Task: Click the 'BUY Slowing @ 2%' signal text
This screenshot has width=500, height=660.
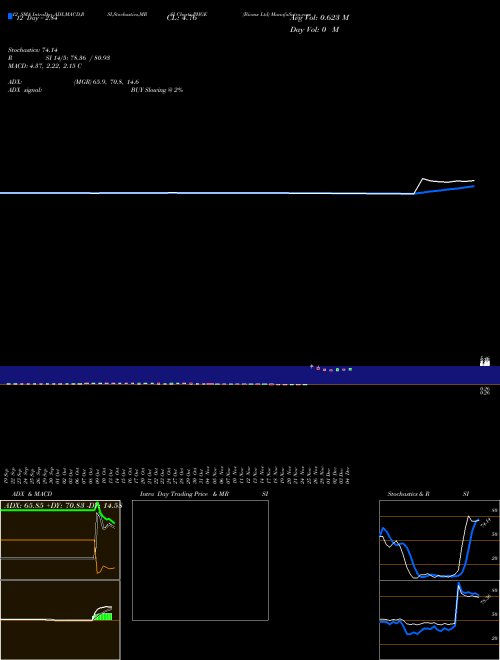Action: point(157,90)
